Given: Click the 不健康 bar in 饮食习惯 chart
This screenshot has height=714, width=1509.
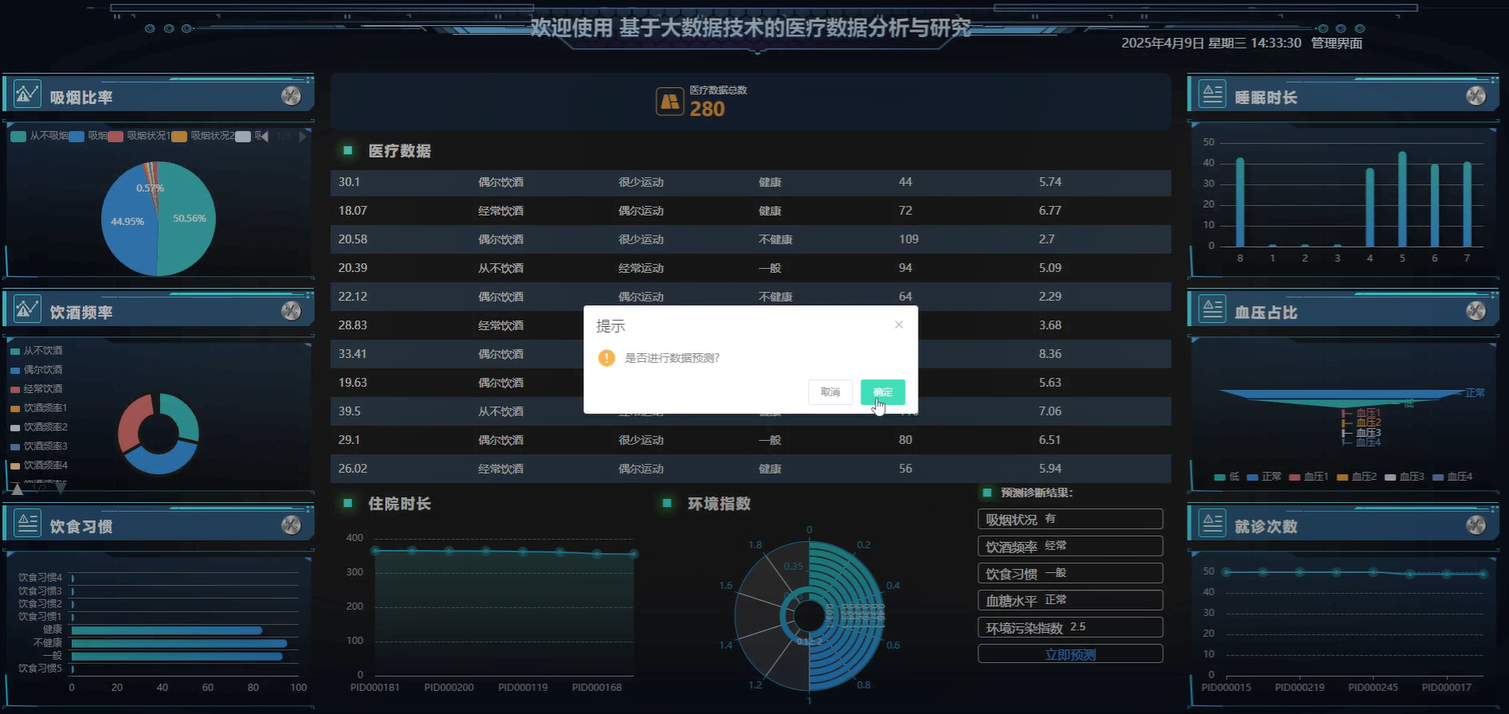Looking at the screenshot, I should coord(179,643).
